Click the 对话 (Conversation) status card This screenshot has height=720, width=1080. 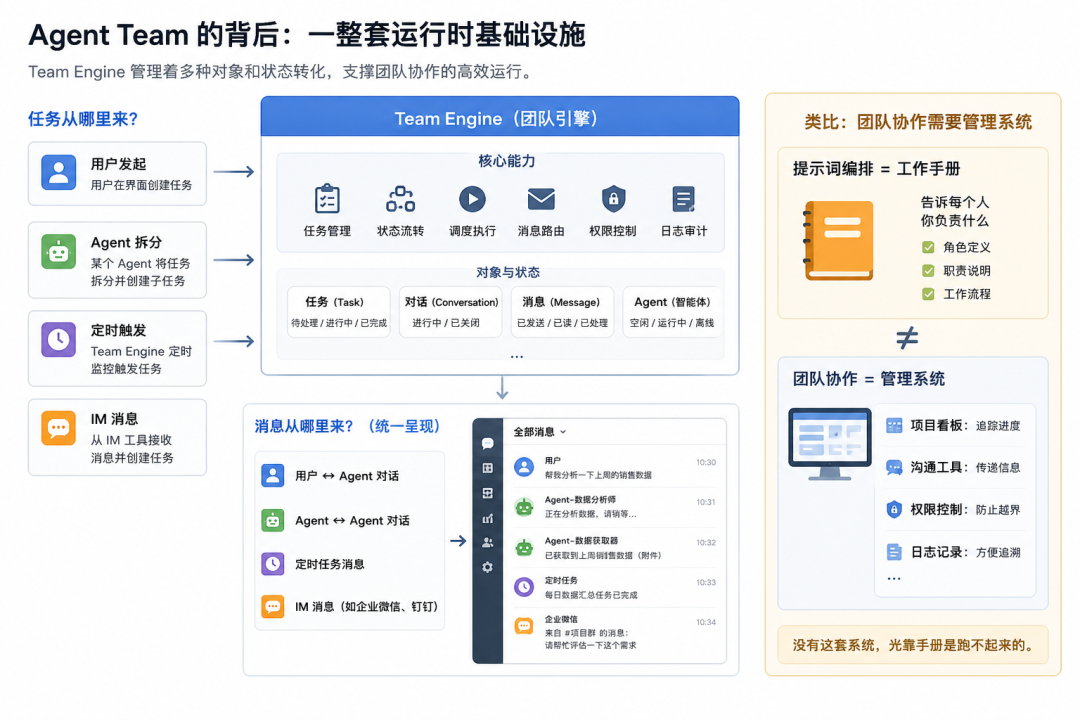[451, 312]
